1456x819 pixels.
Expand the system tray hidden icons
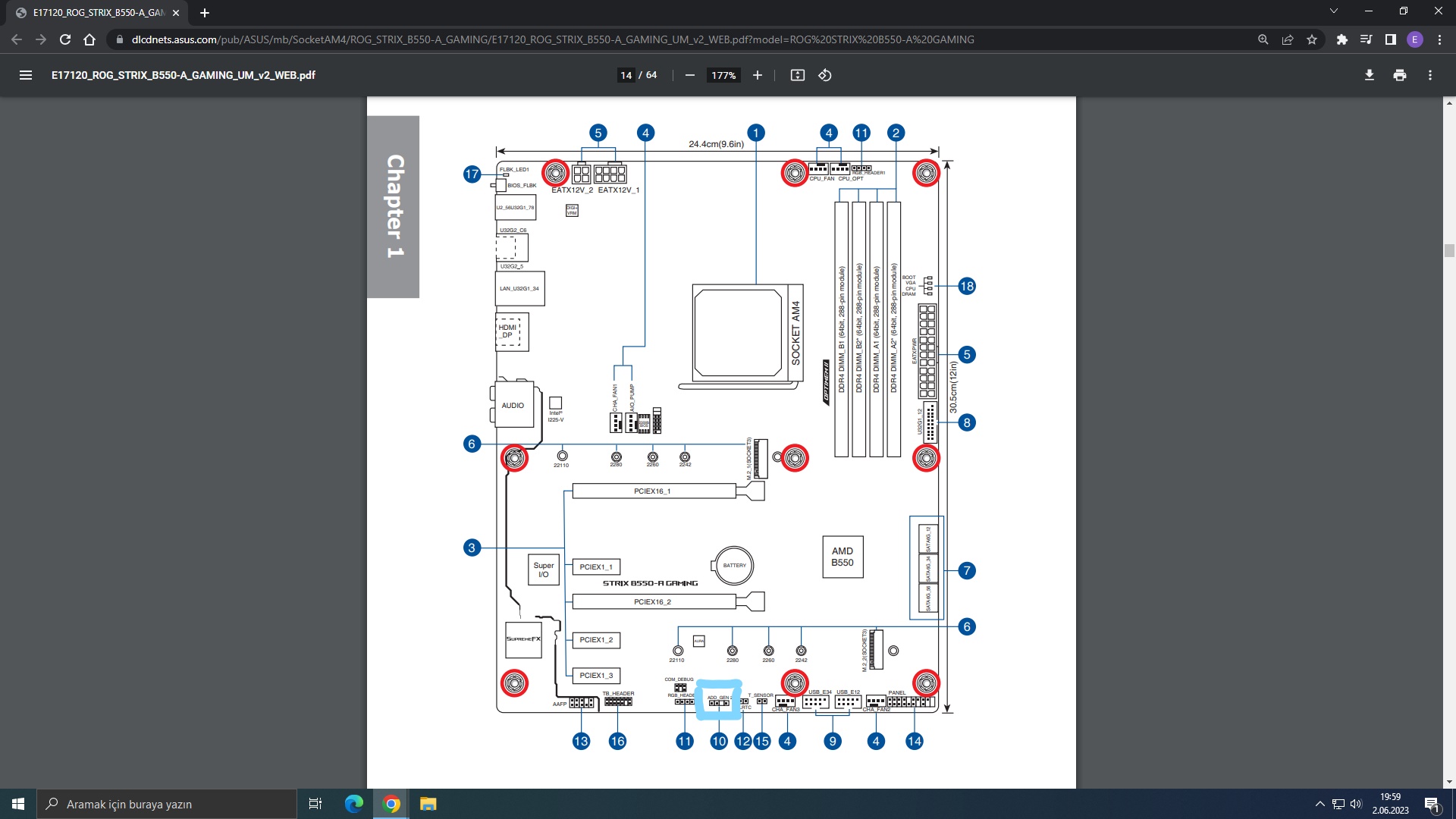(x=1319, y=804)
